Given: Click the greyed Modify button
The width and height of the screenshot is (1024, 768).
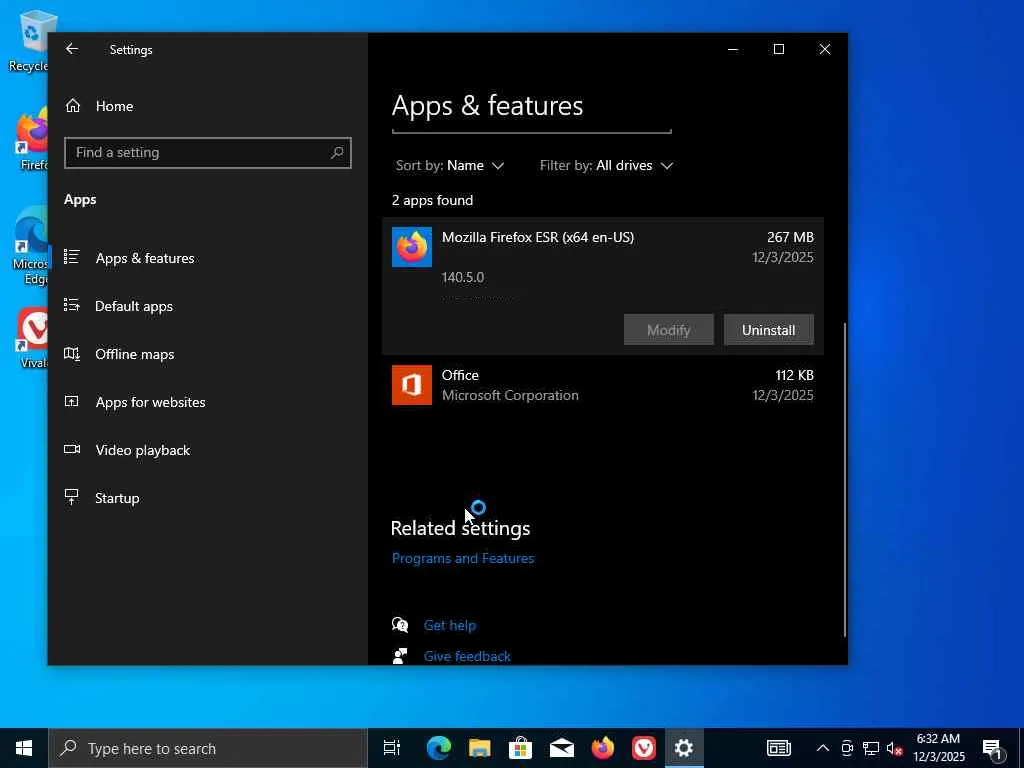Looking at the screenshot, I should pos(669,330).
